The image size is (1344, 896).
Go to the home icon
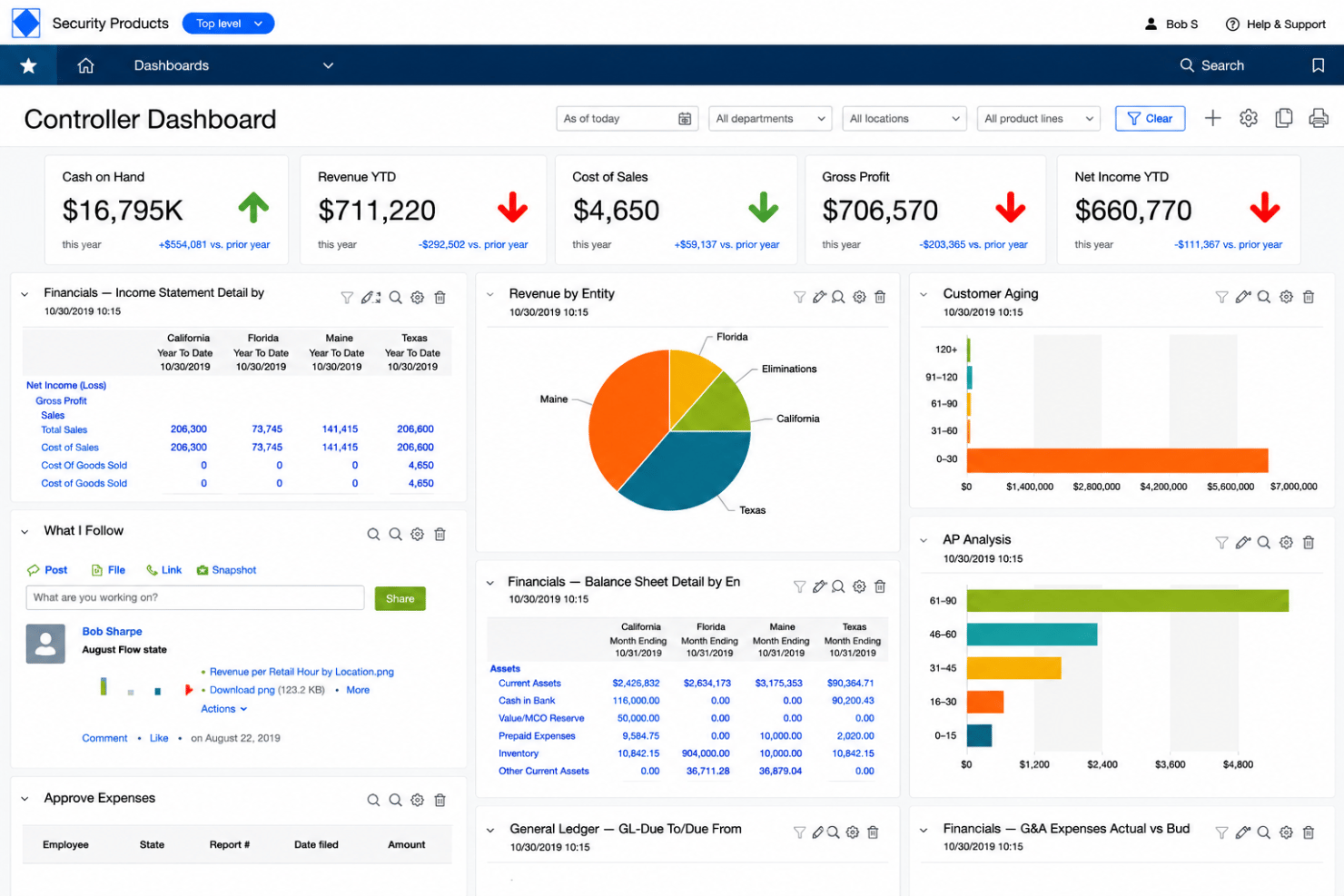tap(85, 65)
